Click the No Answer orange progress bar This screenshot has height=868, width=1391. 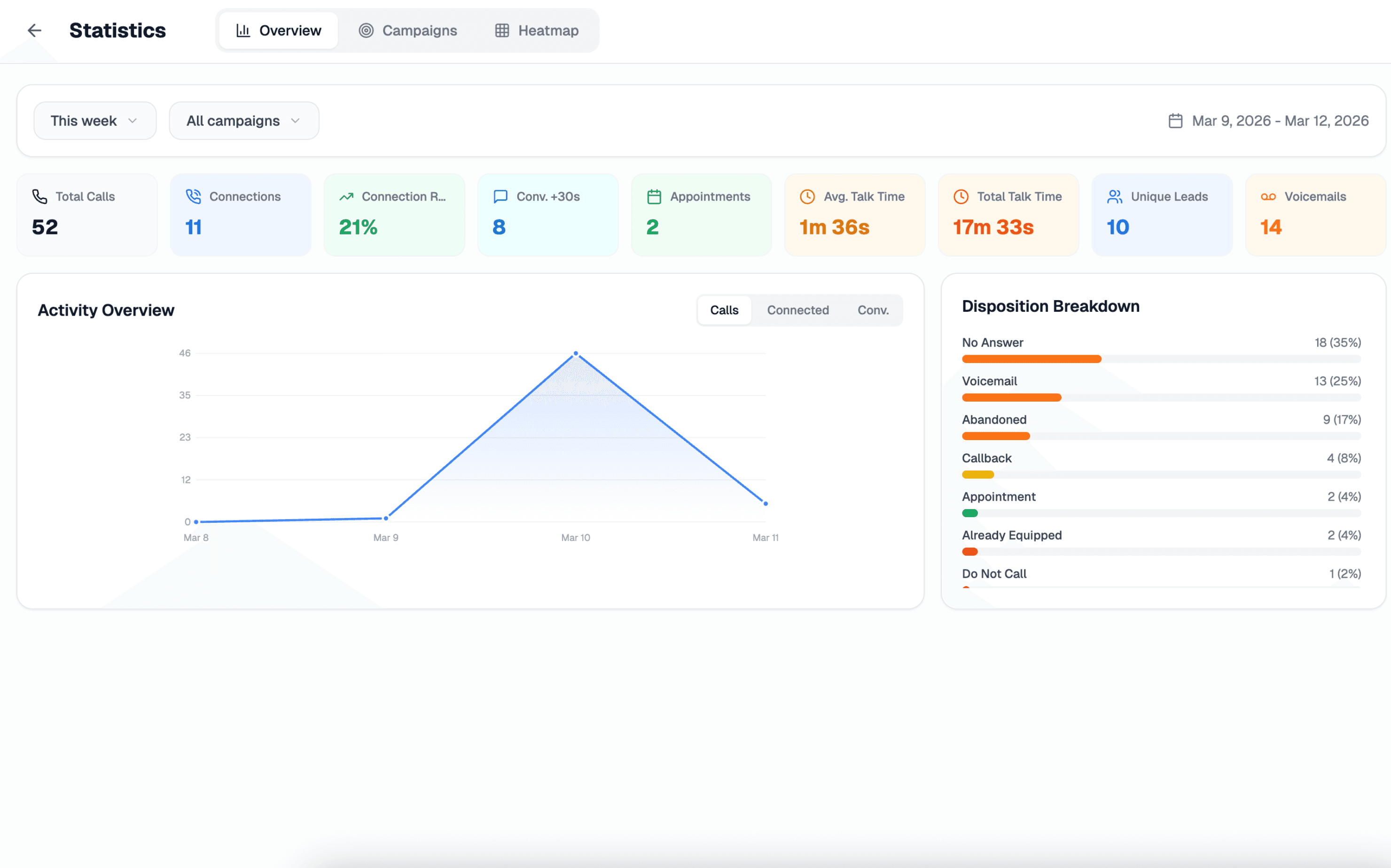1031,359
